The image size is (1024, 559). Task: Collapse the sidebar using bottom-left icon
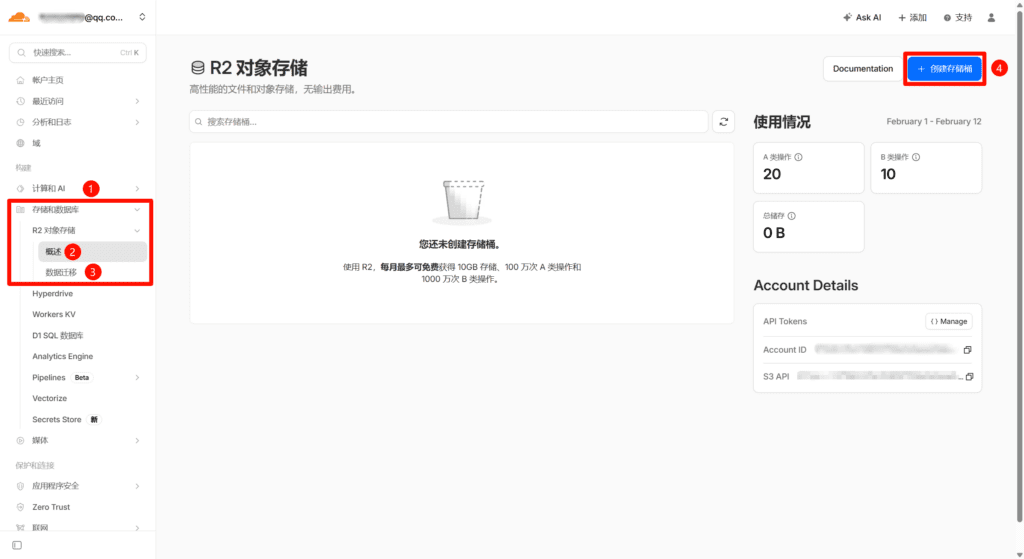pyautogui.click(x=17, y=545)
